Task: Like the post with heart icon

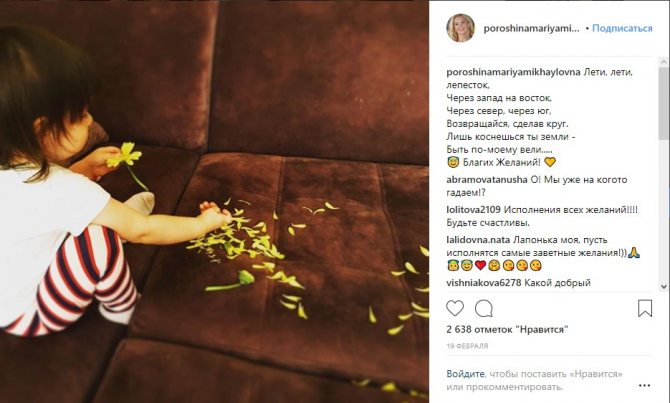Action: [455, 308]
